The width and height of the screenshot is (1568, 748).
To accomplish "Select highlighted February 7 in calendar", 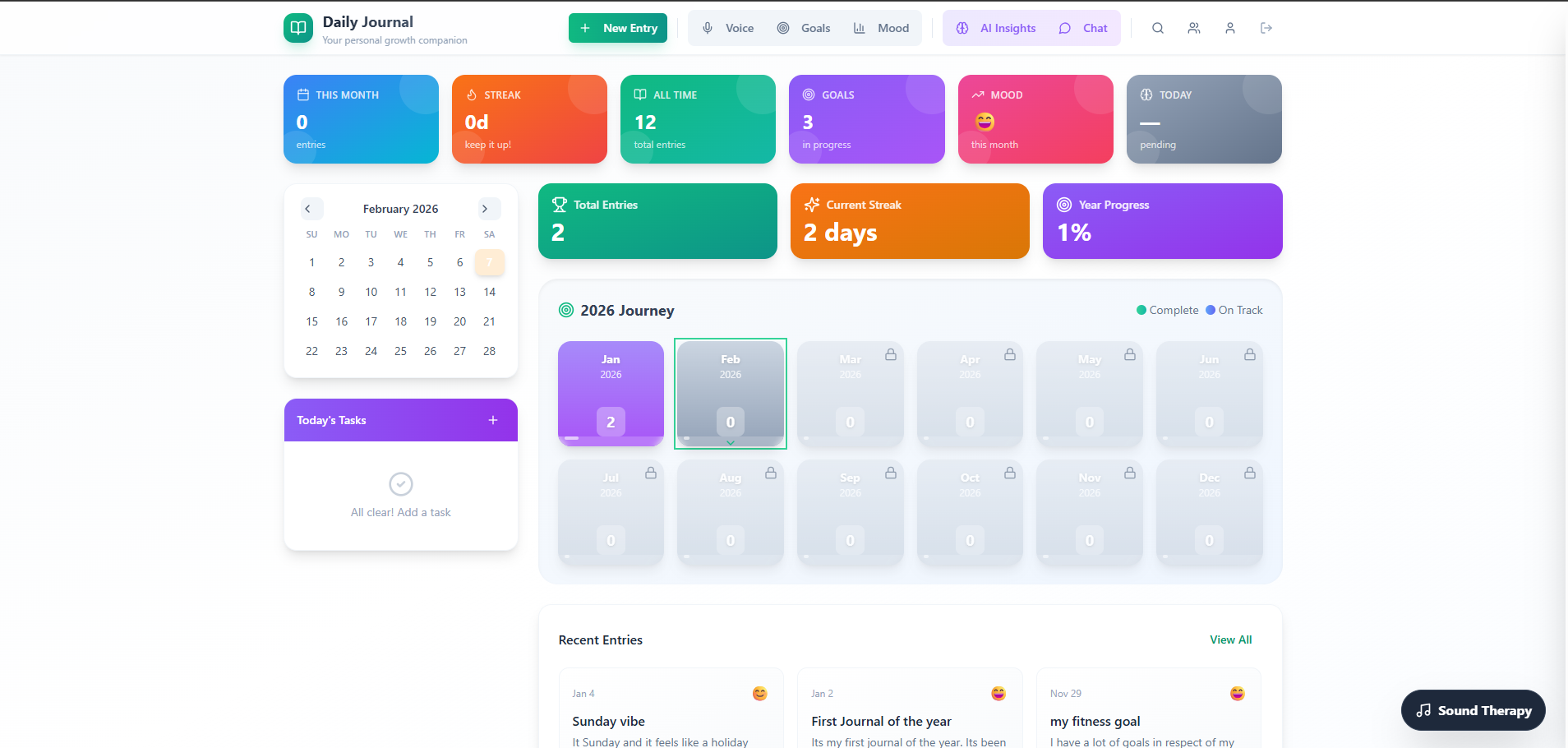I will pyautogui.click(x=490, y=262).
